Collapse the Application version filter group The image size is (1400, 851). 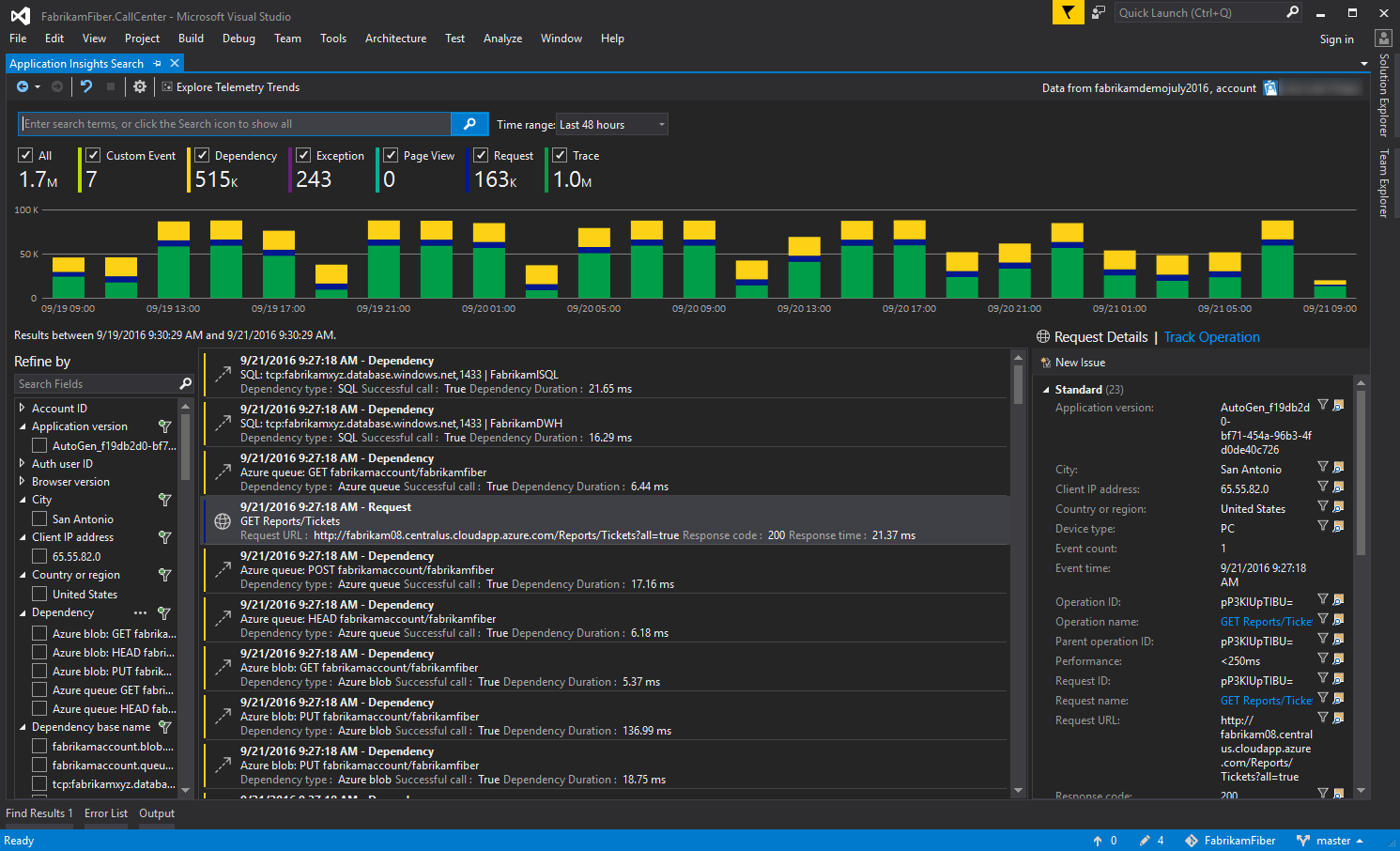pyautogui.click(x=22, y=426)
